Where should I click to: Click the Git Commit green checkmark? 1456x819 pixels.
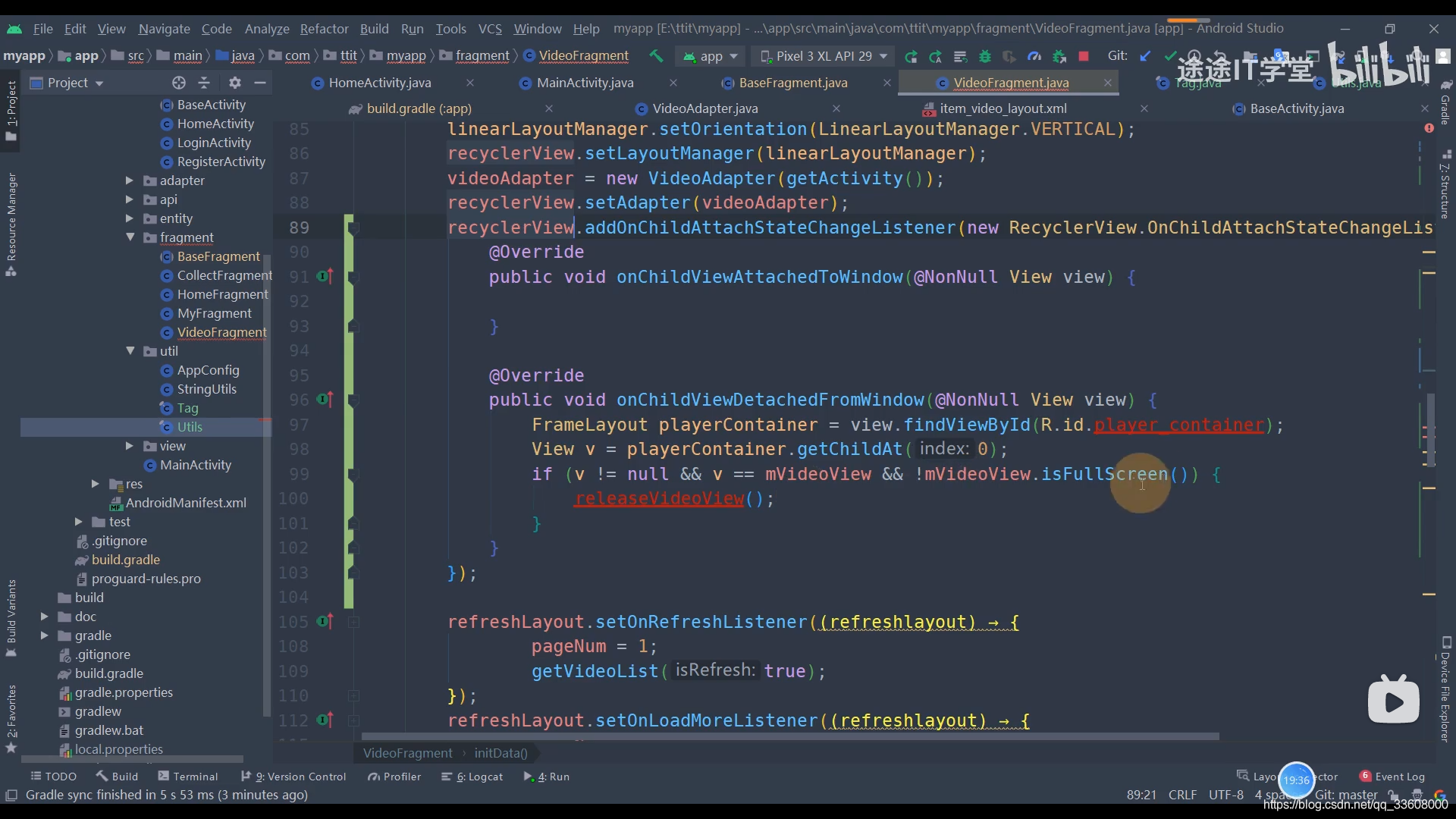(x=1170, y=56)
